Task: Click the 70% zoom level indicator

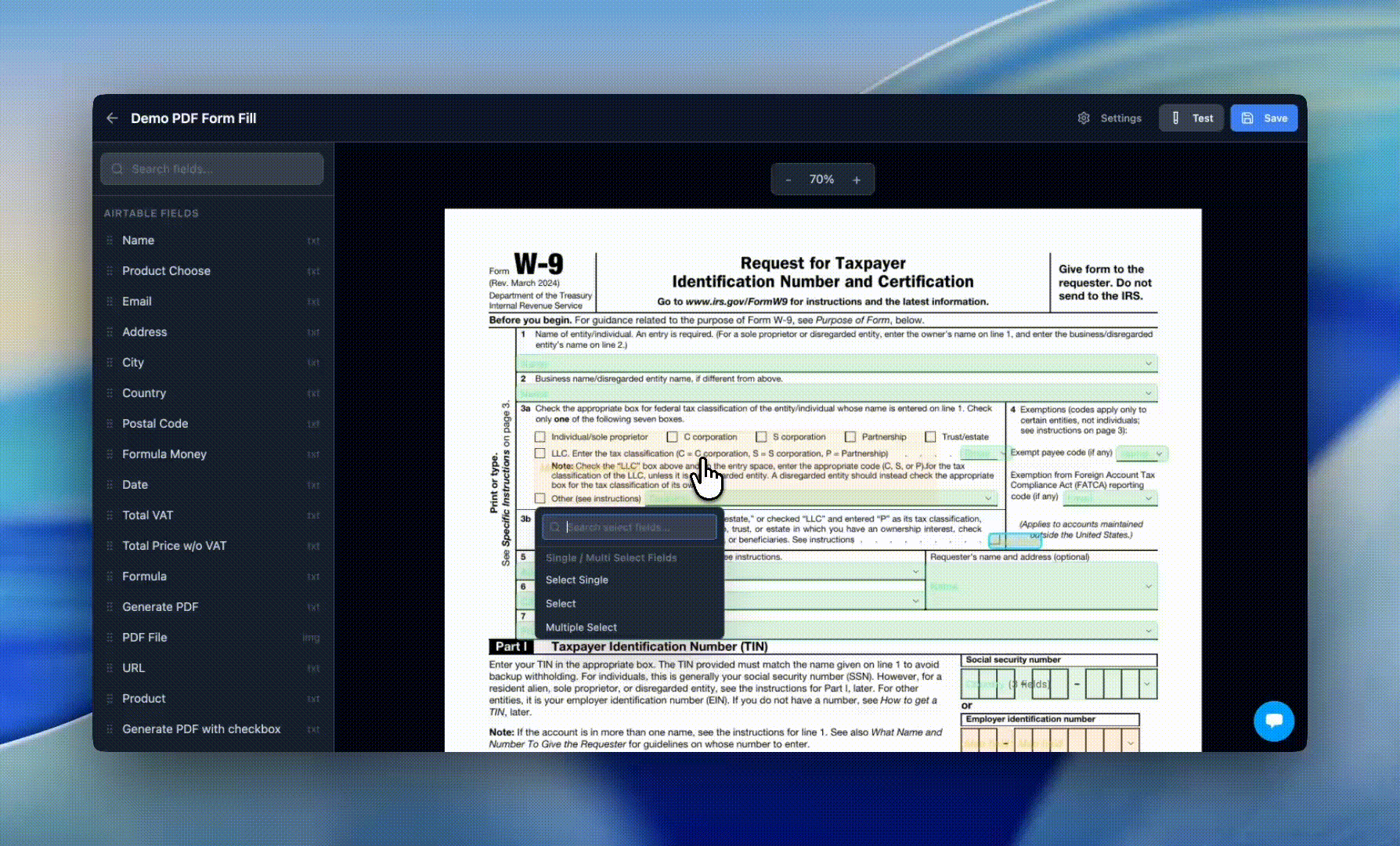Action: (821, 179)
